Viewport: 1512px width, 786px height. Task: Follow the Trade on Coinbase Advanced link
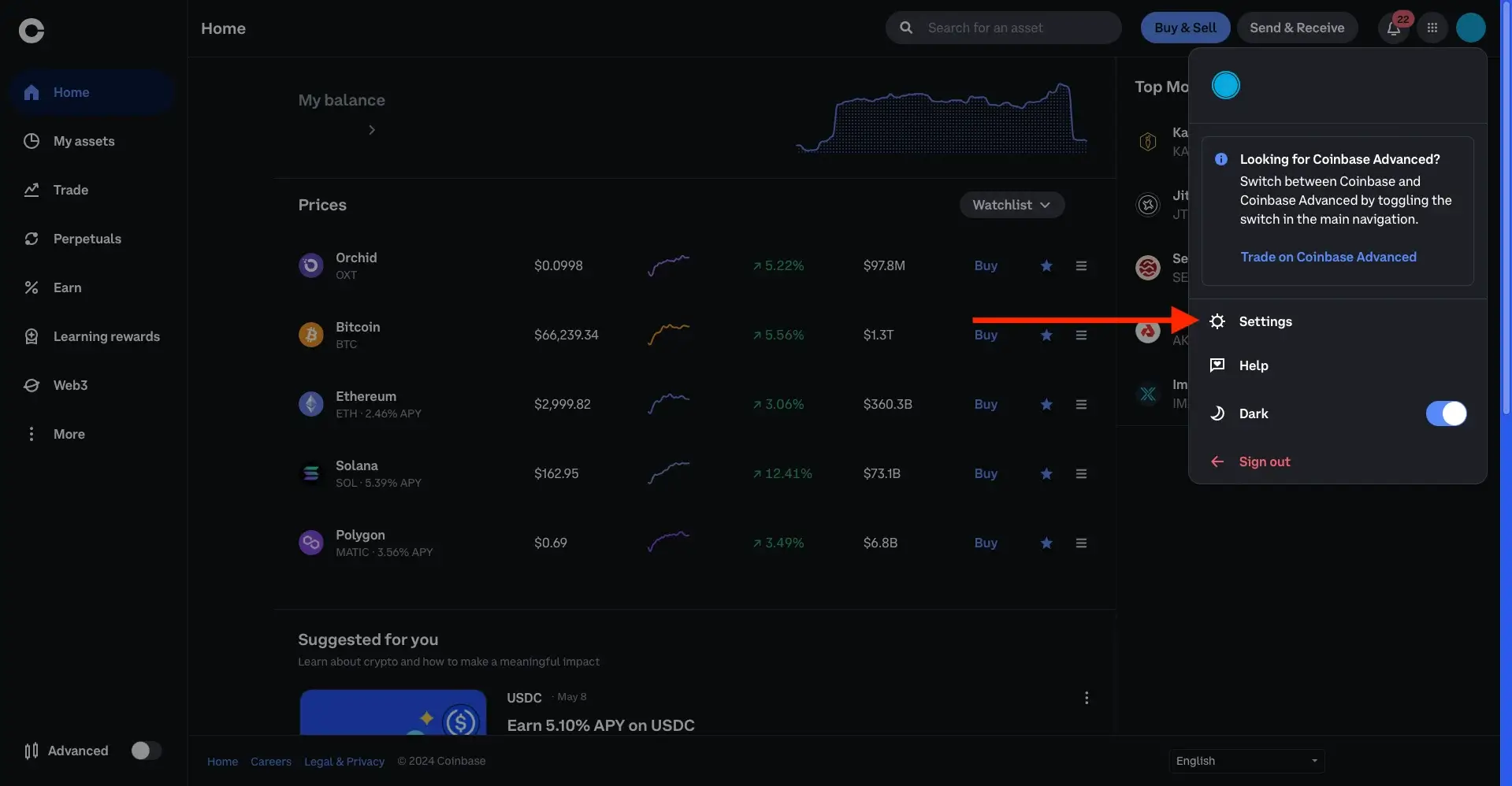tap(1328, 257)
